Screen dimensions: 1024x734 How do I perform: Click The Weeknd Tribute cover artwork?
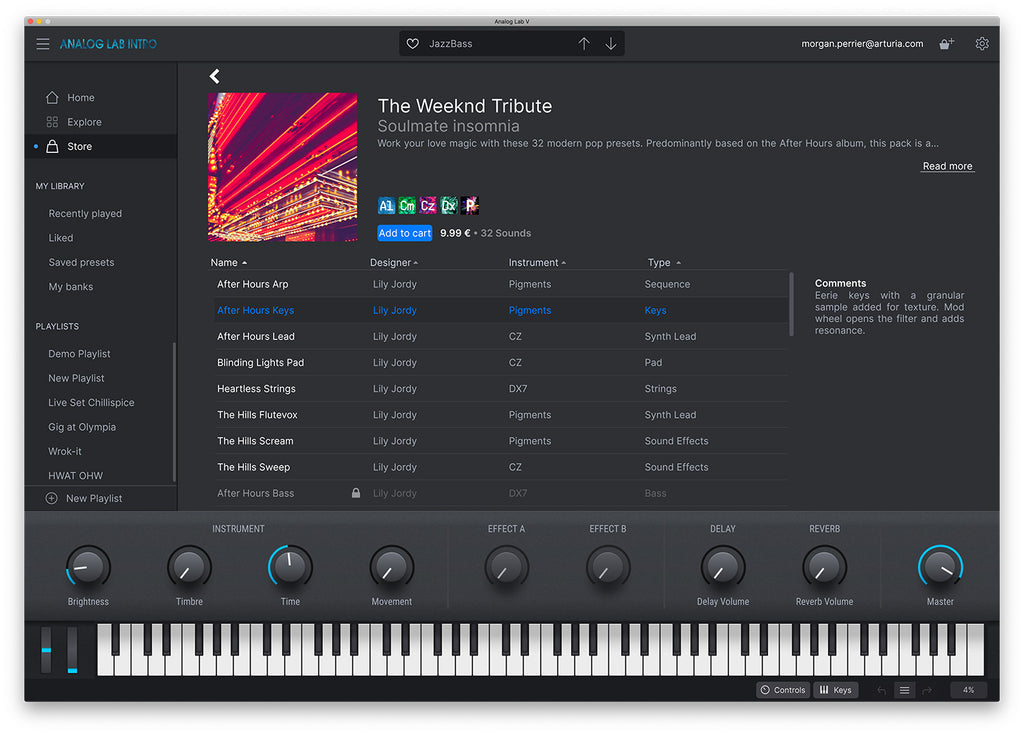click(283, 167)
